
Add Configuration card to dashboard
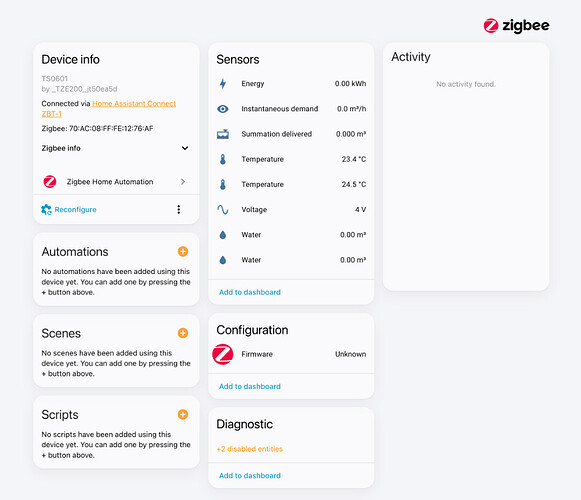point(250,387)
